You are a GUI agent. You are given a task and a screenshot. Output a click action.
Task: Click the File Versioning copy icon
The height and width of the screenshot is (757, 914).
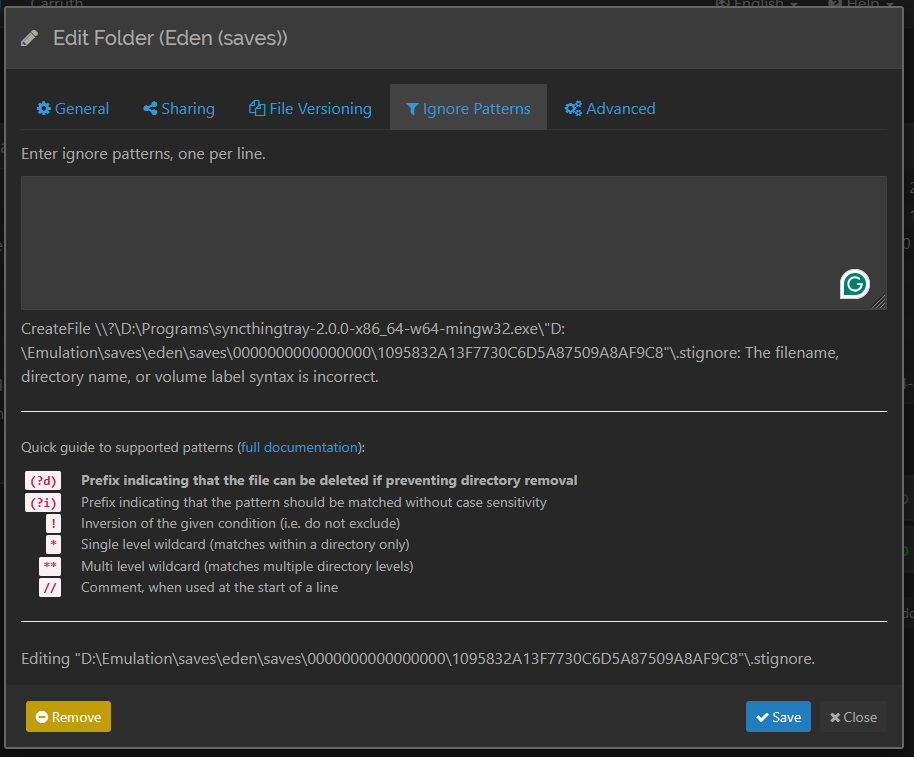[257, 108]
